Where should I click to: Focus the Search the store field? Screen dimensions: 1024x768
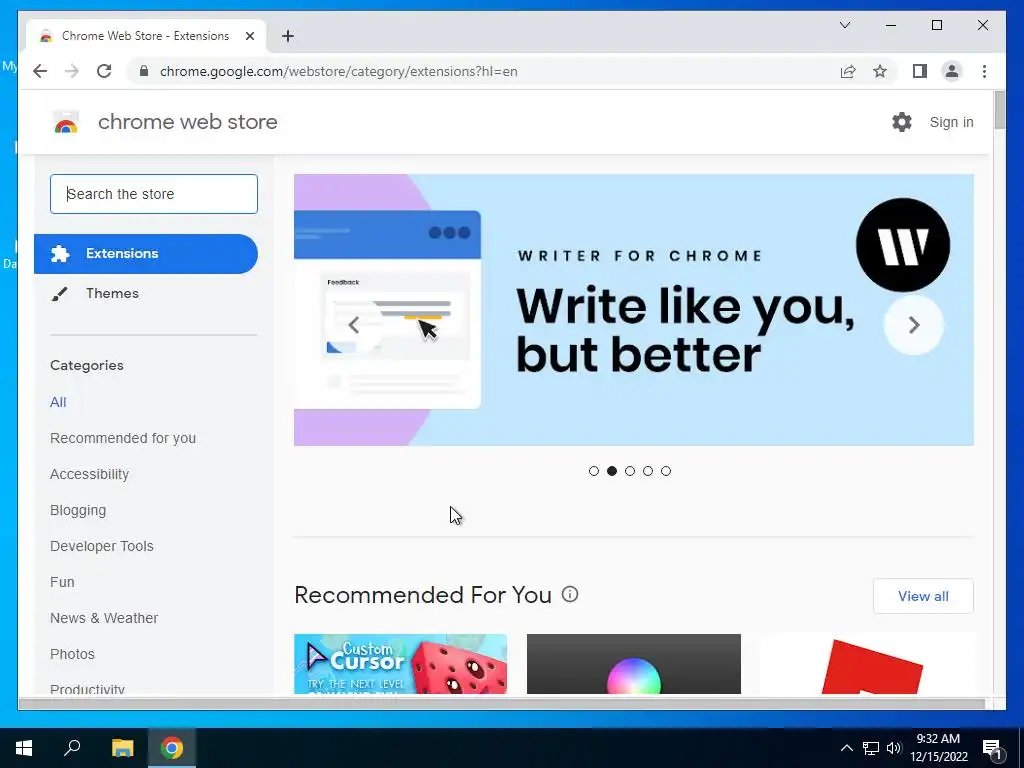point(154,194)
